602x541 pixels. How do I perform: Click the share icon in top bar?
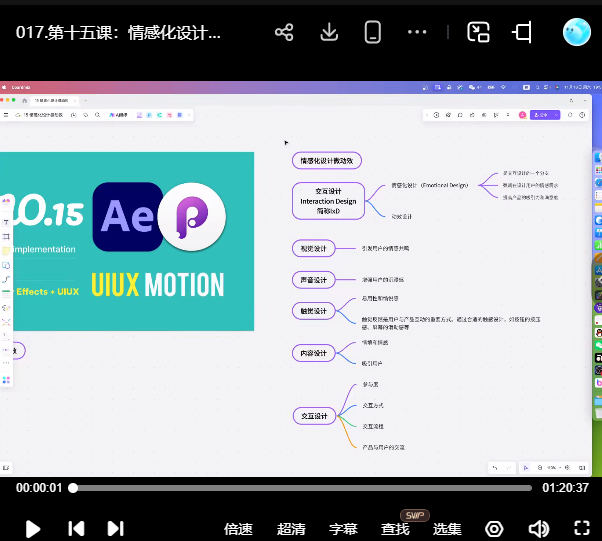pos(284,32)
